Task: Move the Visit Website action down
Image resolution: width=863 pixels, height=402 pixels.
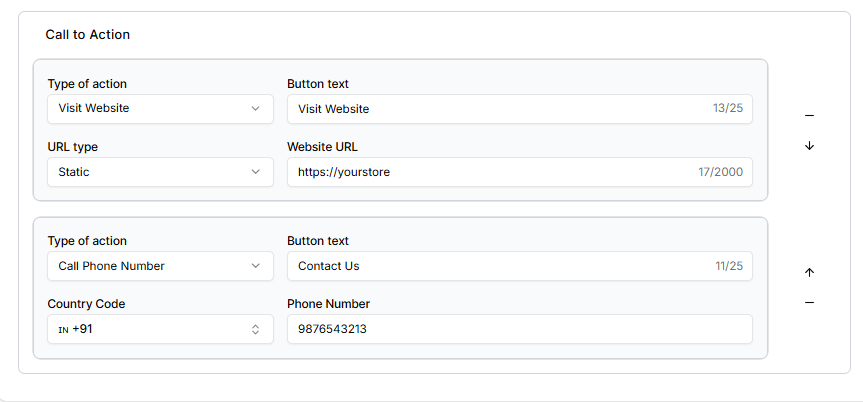Action: tap(809, 146)
